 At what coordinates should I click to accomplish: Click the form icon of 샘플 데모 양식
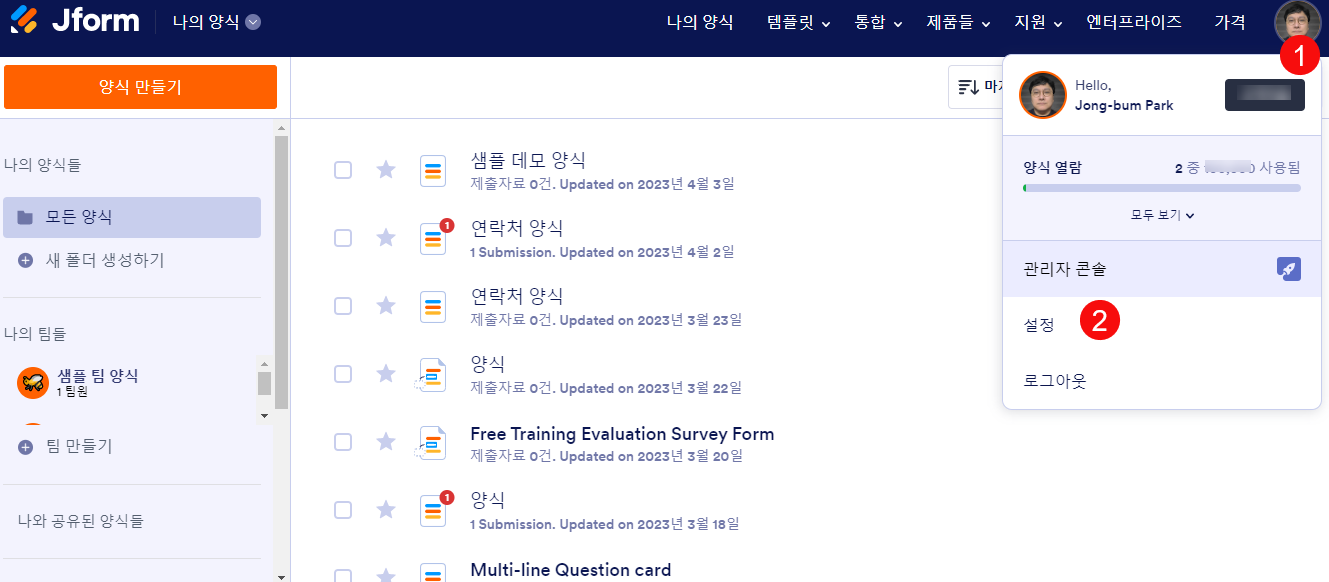(433, 171)
